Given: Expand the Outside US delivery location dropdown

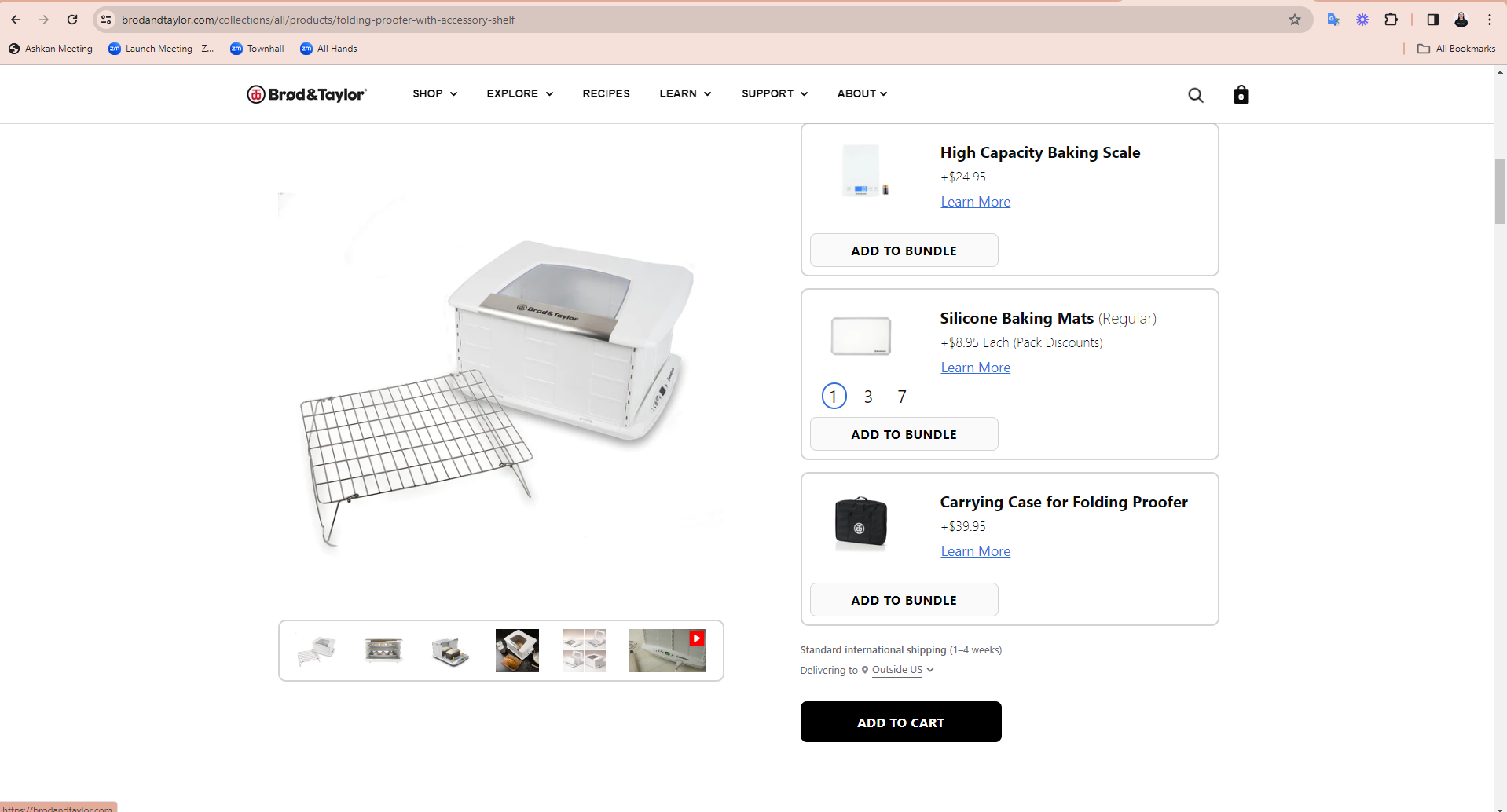Looking at the screenshot, I should [x=903, y=670].
